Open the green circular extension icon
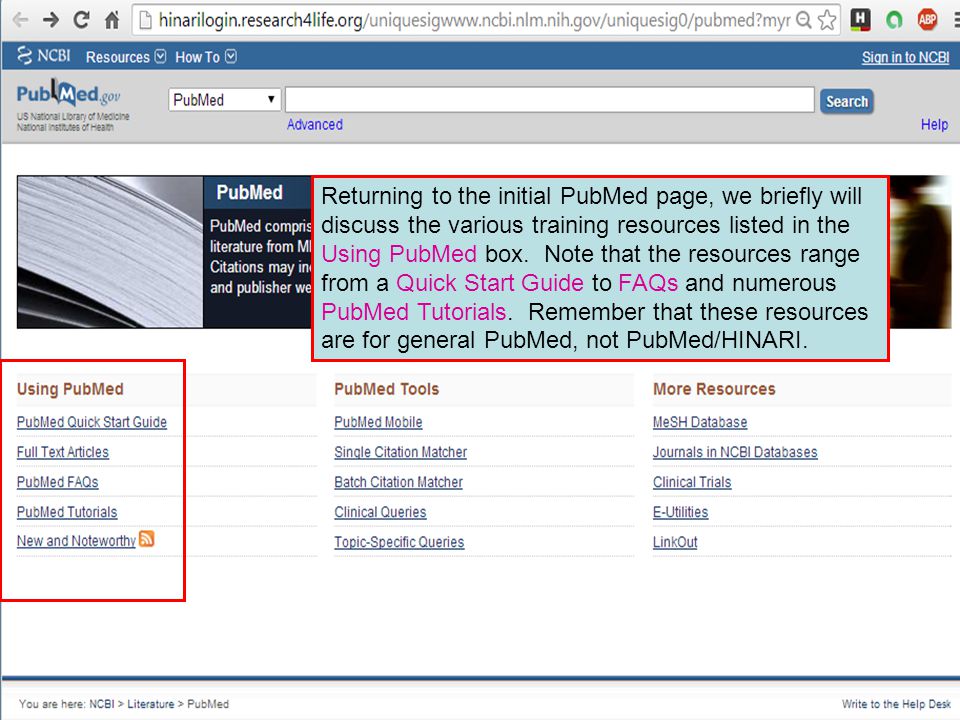Viewport: 960px width, 720px height. click(x=894, y=20)
